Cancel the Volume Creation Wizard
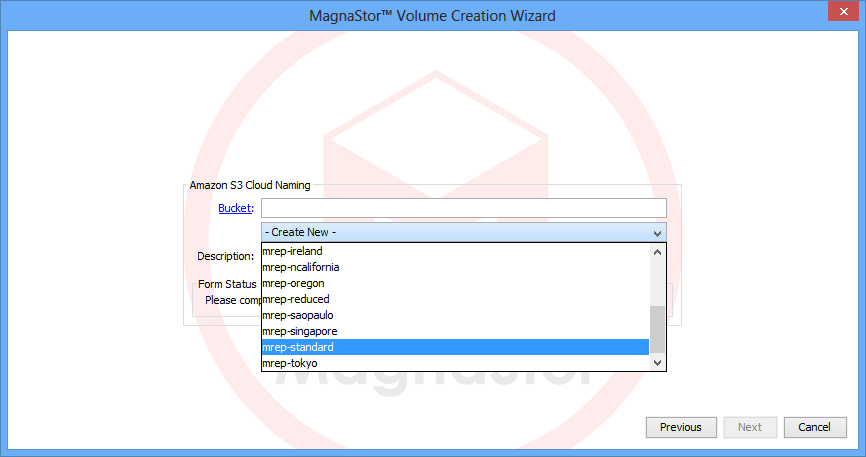 (815, 427)
